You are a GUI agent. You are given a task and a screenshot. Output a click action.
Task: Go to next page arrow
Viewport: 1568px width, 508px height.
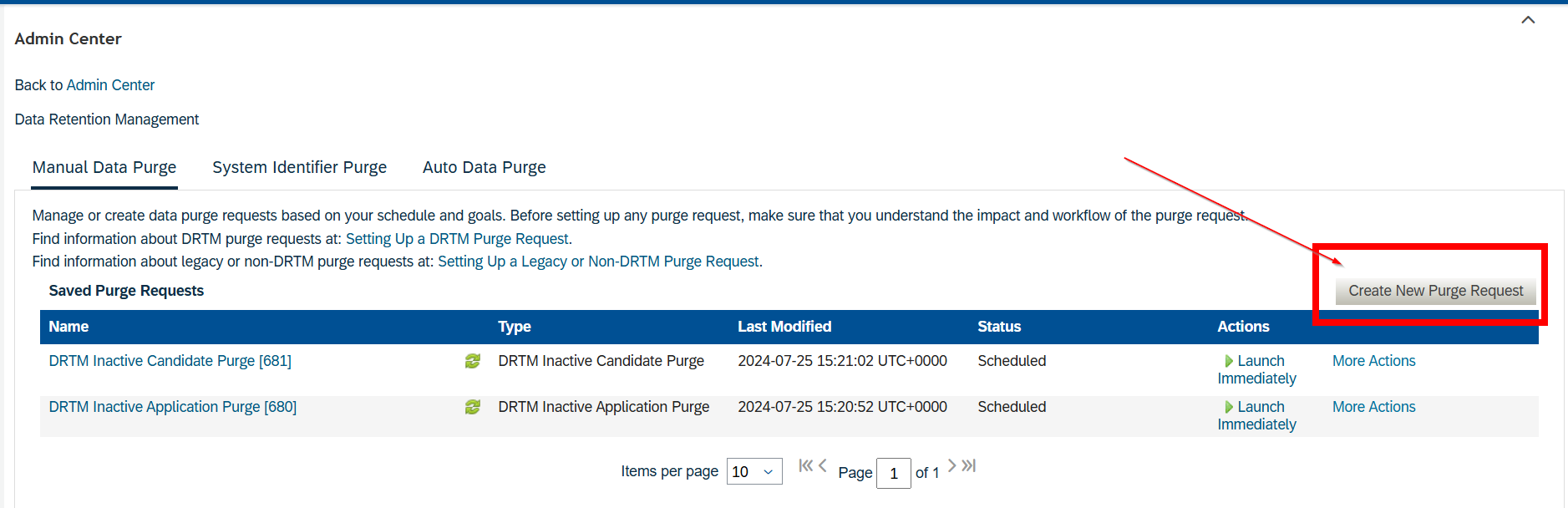pos(951,465)
